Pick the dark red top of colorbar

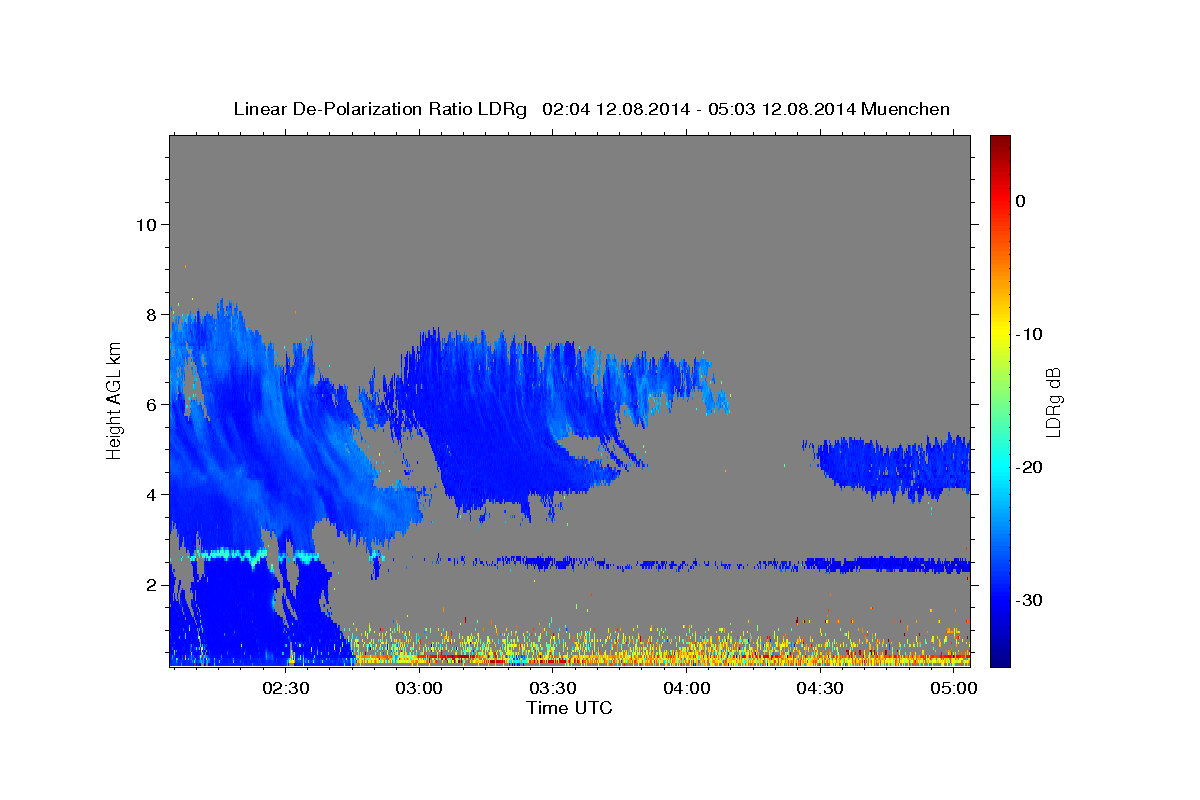[x=1000, y=145]
